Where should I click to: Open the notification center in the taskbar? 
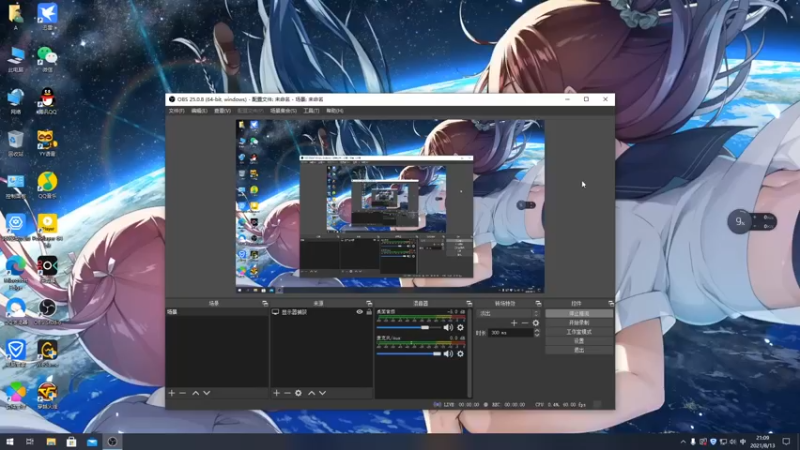[786, 442]
